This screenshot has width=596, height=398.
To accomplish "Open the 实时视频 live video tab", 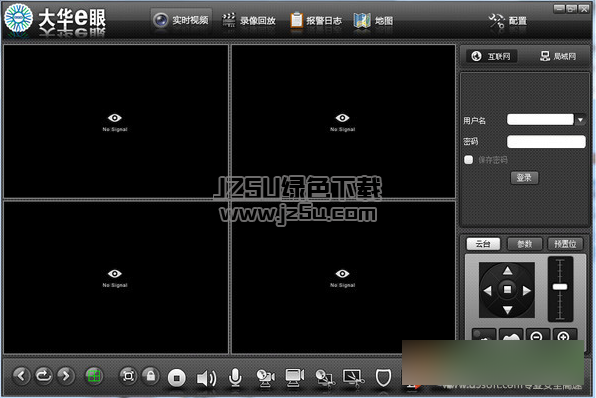I will click(x=181, y=20).
